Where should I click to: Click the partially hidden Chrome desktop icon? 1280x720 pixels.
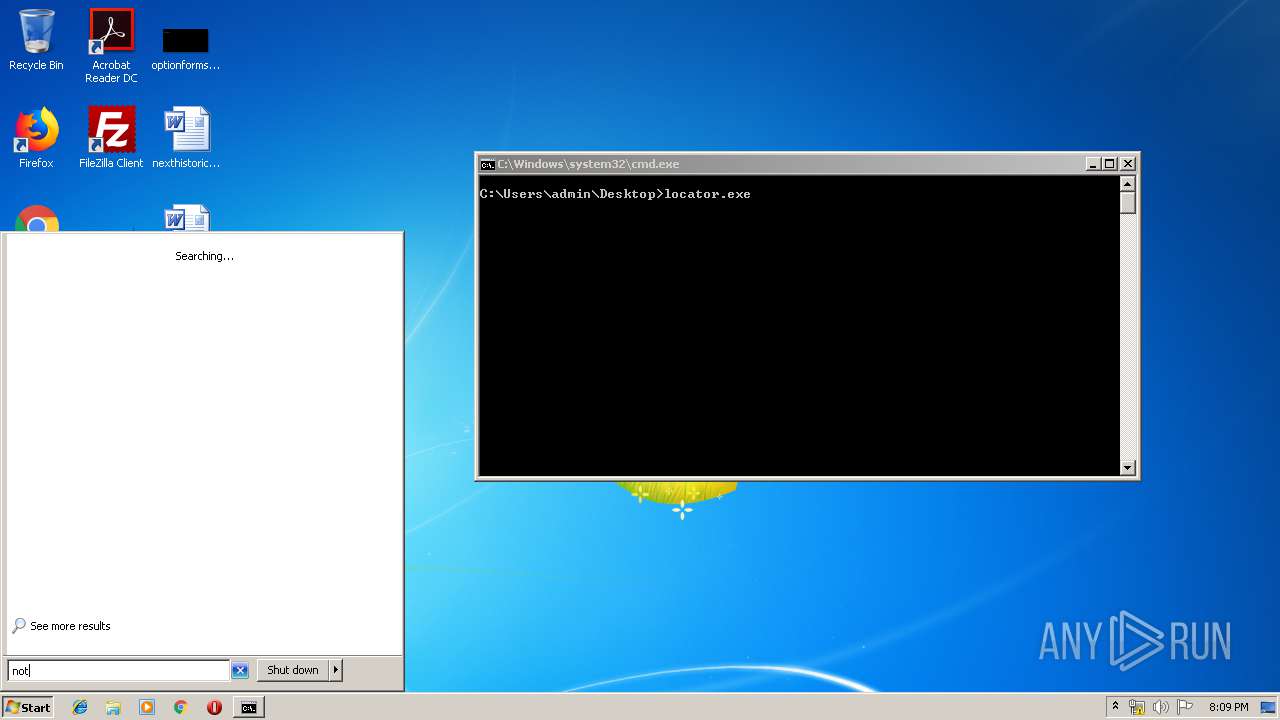(x=37, y=219)
